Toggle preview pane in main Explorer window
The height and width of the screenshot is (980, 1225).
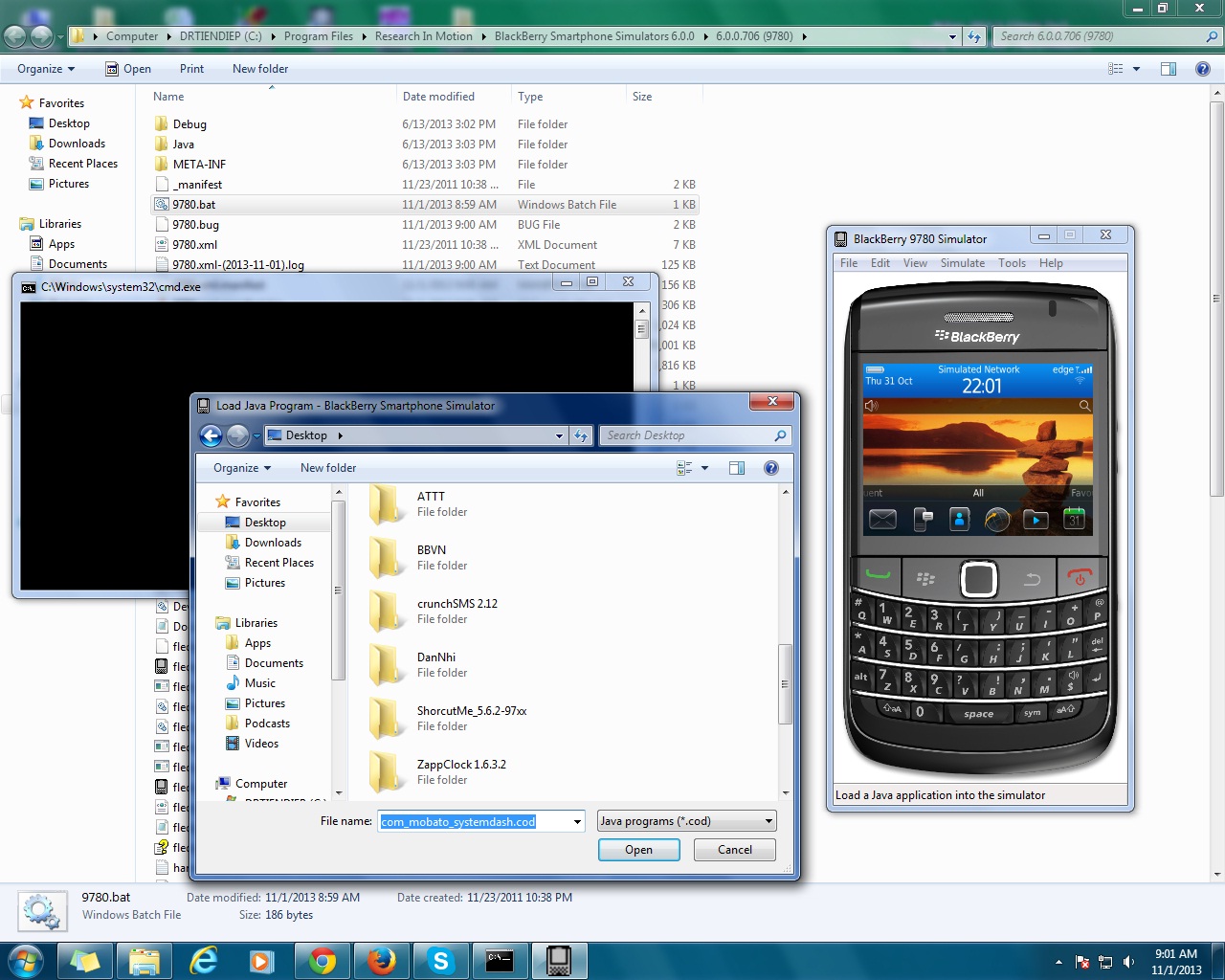click(x=1169, y=69)
